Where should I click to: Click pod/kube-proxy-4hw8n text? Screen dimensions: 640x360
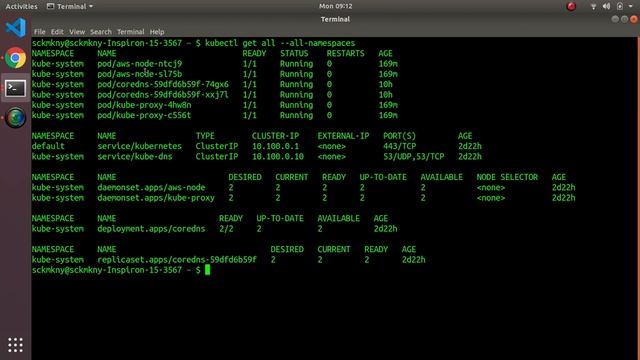[x=144, y=105]
